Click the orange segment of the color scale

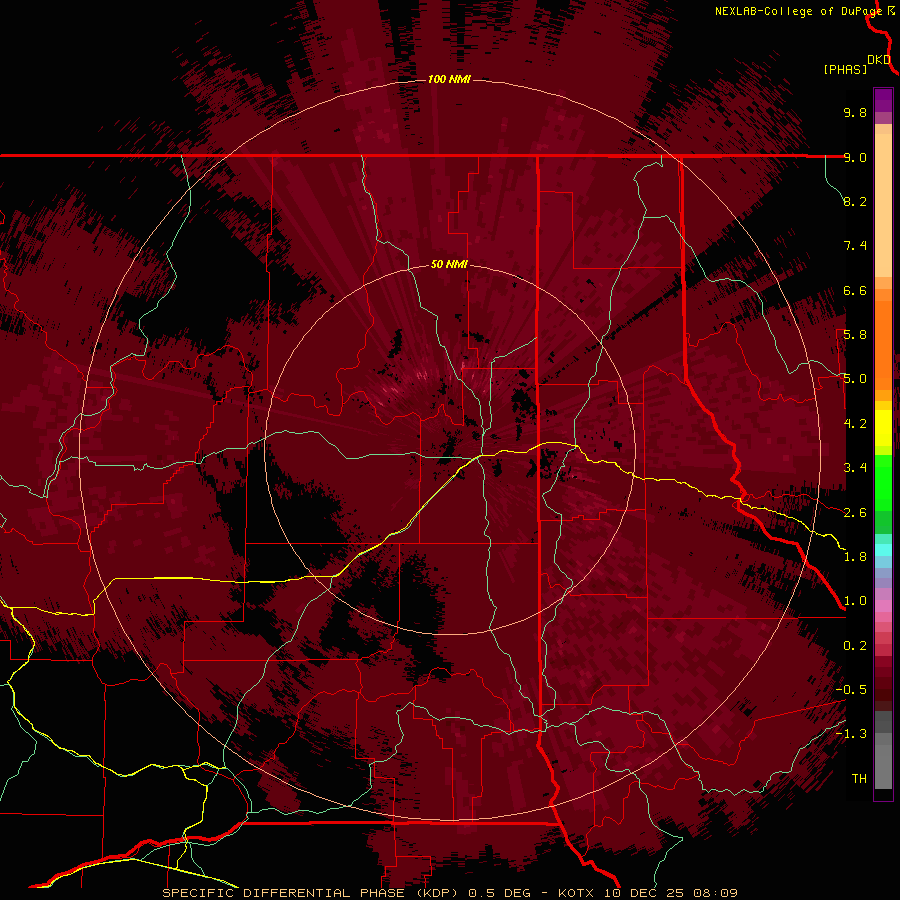883,344
